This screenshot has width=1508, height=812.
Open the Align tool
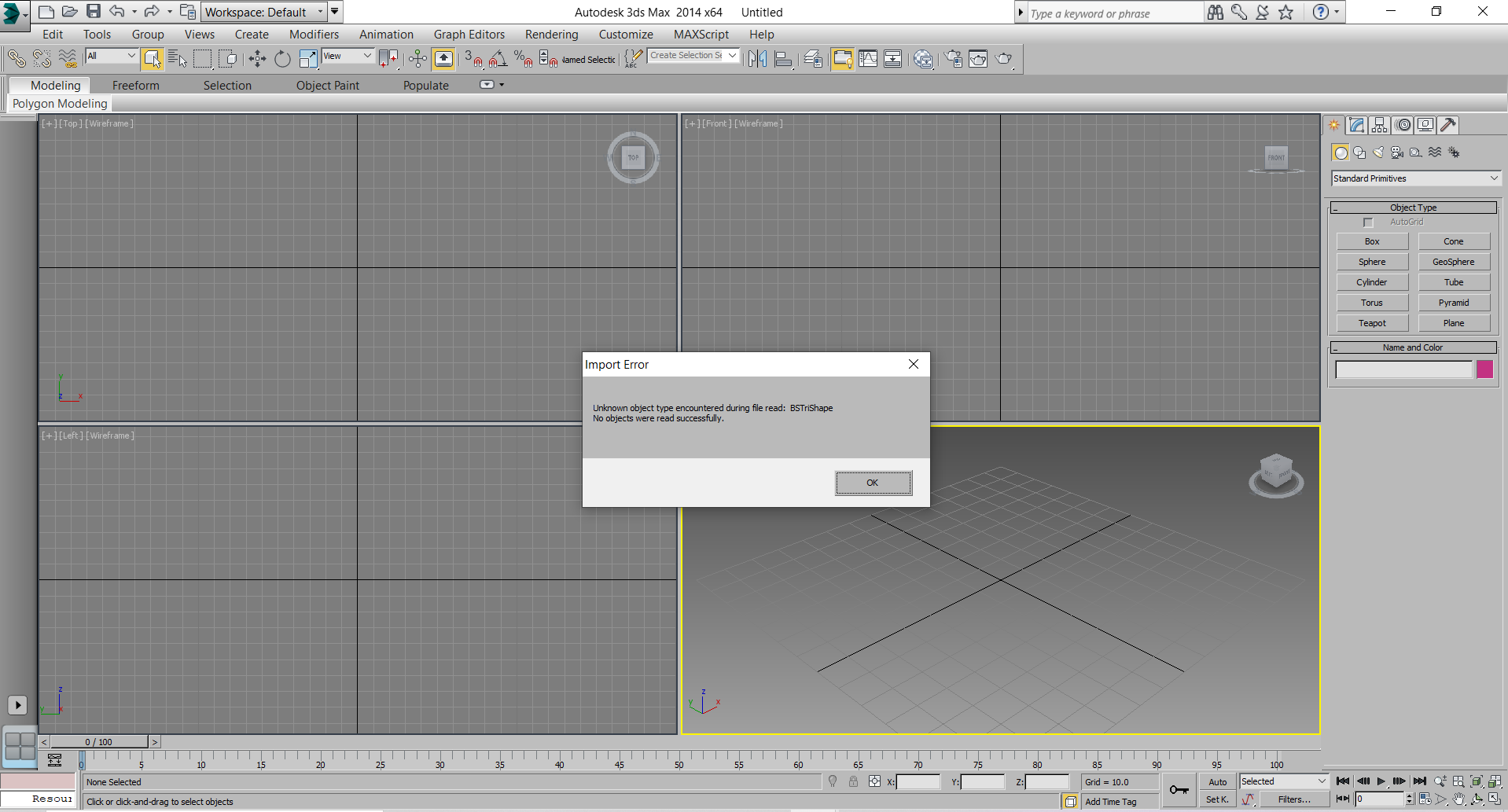[x=783, y=58]
